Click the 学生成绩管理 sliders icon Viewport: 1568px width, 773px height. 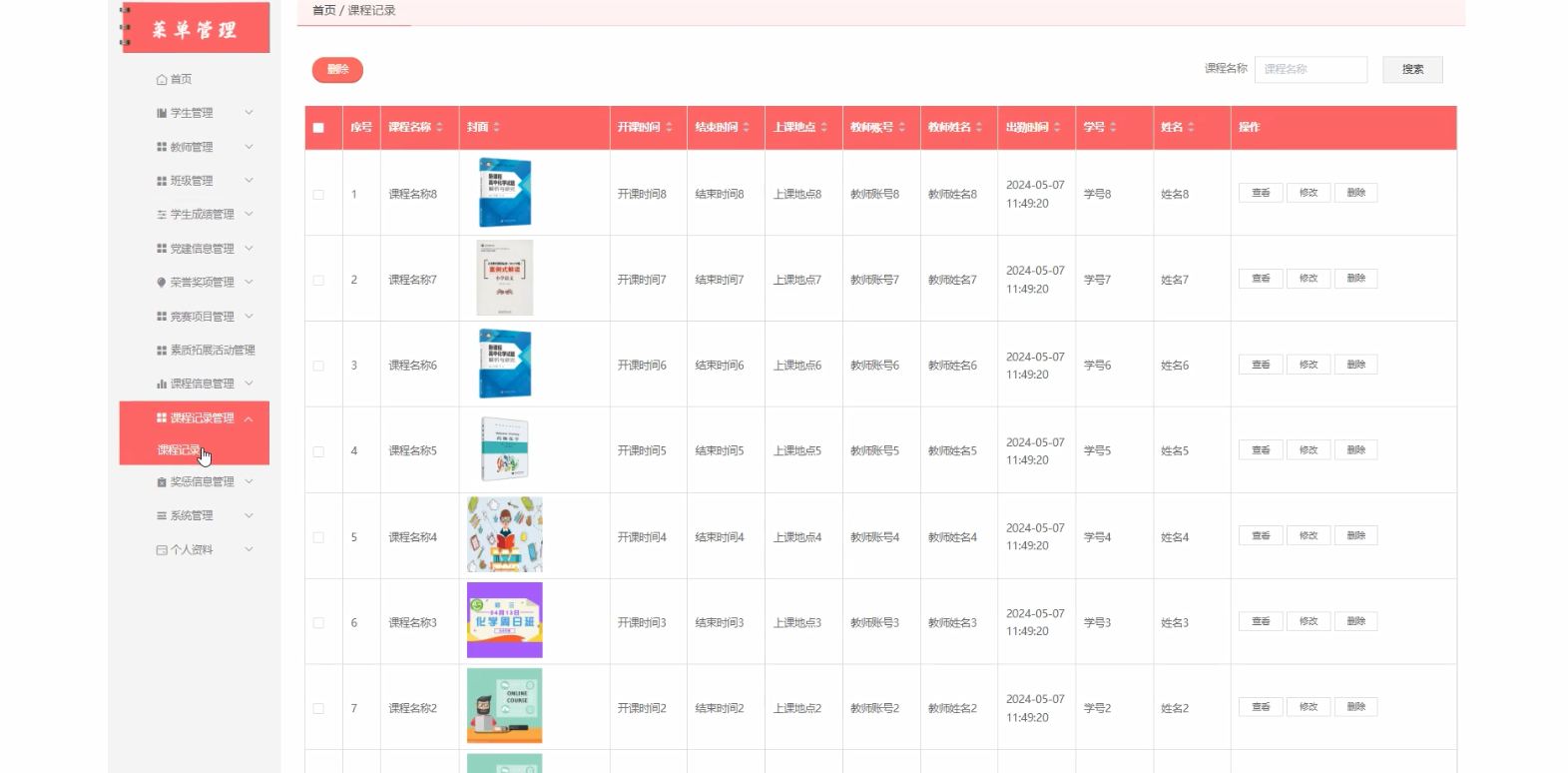click(162, 215)
